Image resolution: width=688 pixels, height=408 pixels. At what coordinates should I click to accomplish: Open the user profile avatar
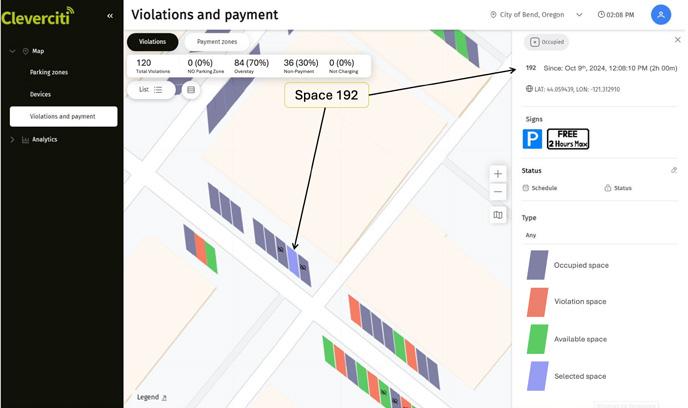[660, 15]
